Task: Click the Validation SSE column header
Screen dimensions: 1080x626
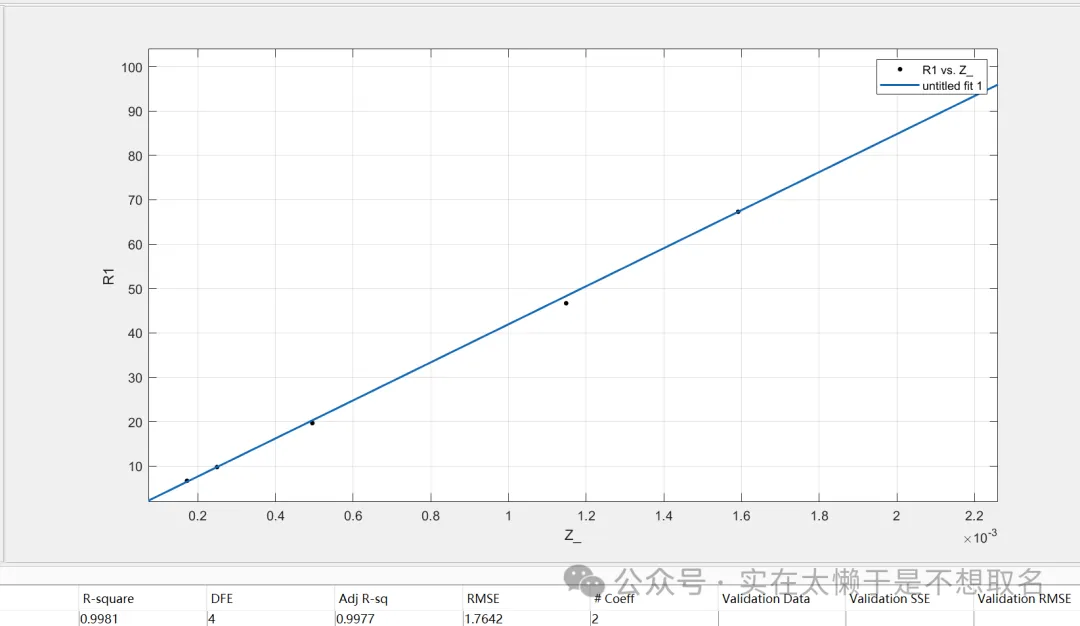Action: coord(890,599)
